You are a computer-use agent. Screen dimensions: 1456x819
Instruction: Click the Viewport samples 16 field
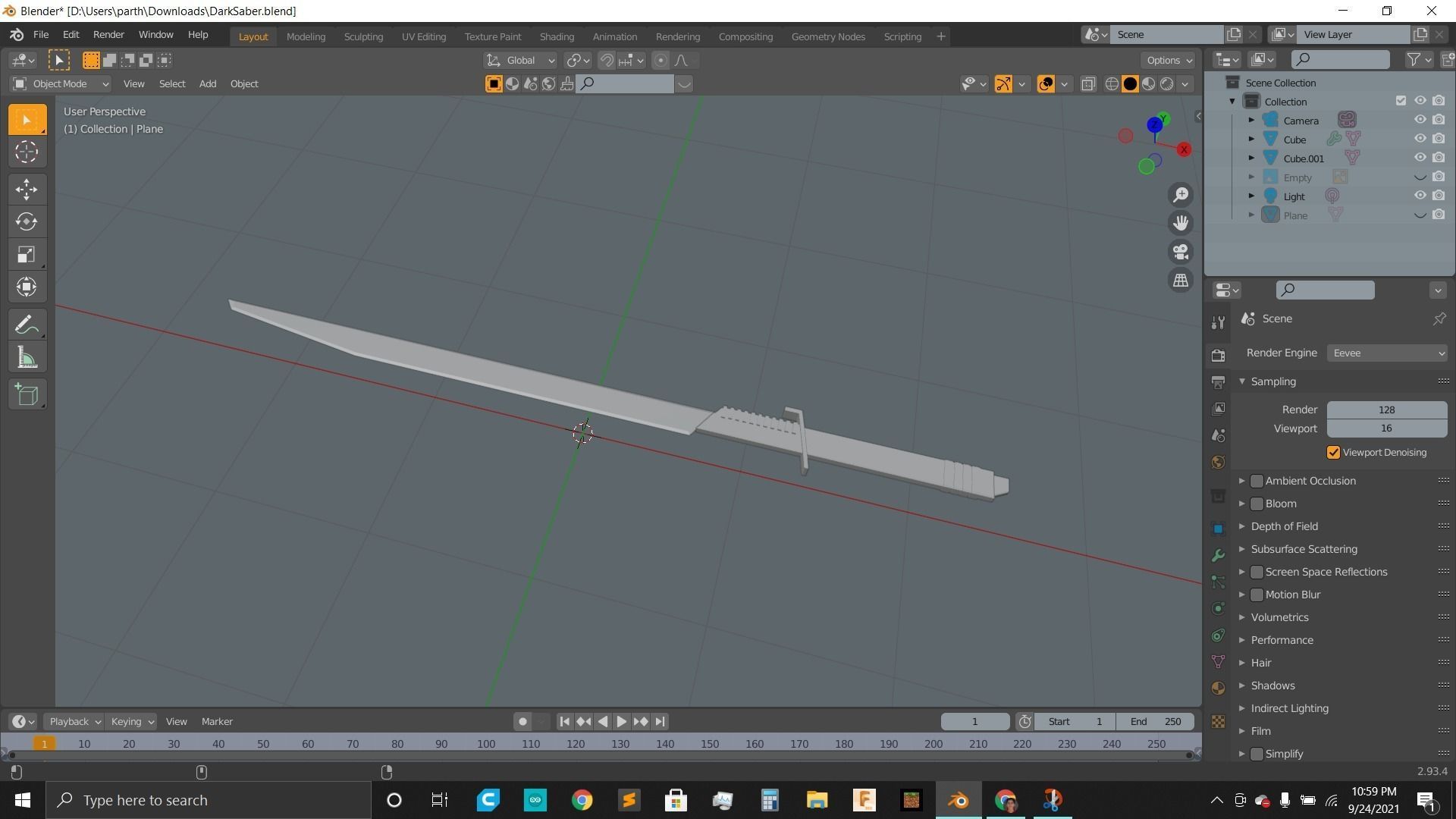click(x=1386, y=428)
